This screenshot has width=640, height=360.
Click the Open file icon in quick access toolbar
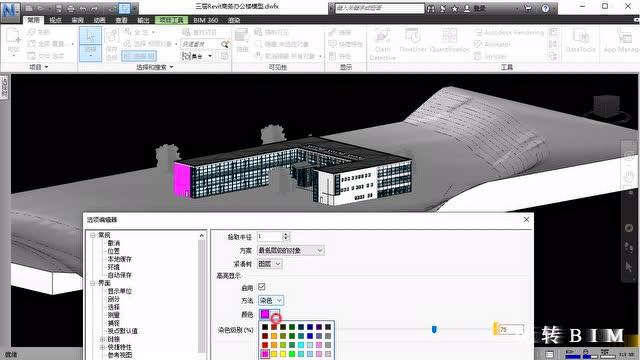click(41, 8)
